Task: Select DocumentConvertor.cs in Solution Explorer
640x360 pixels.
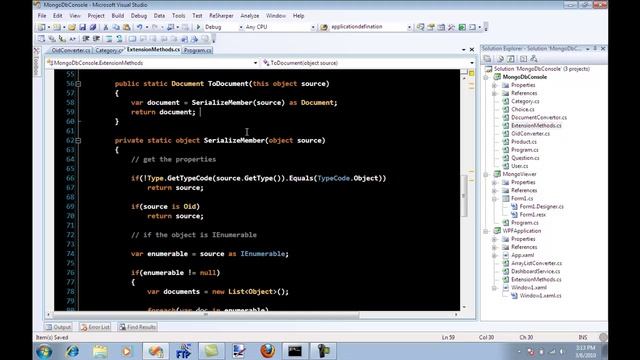Action: tap(539, 118)
